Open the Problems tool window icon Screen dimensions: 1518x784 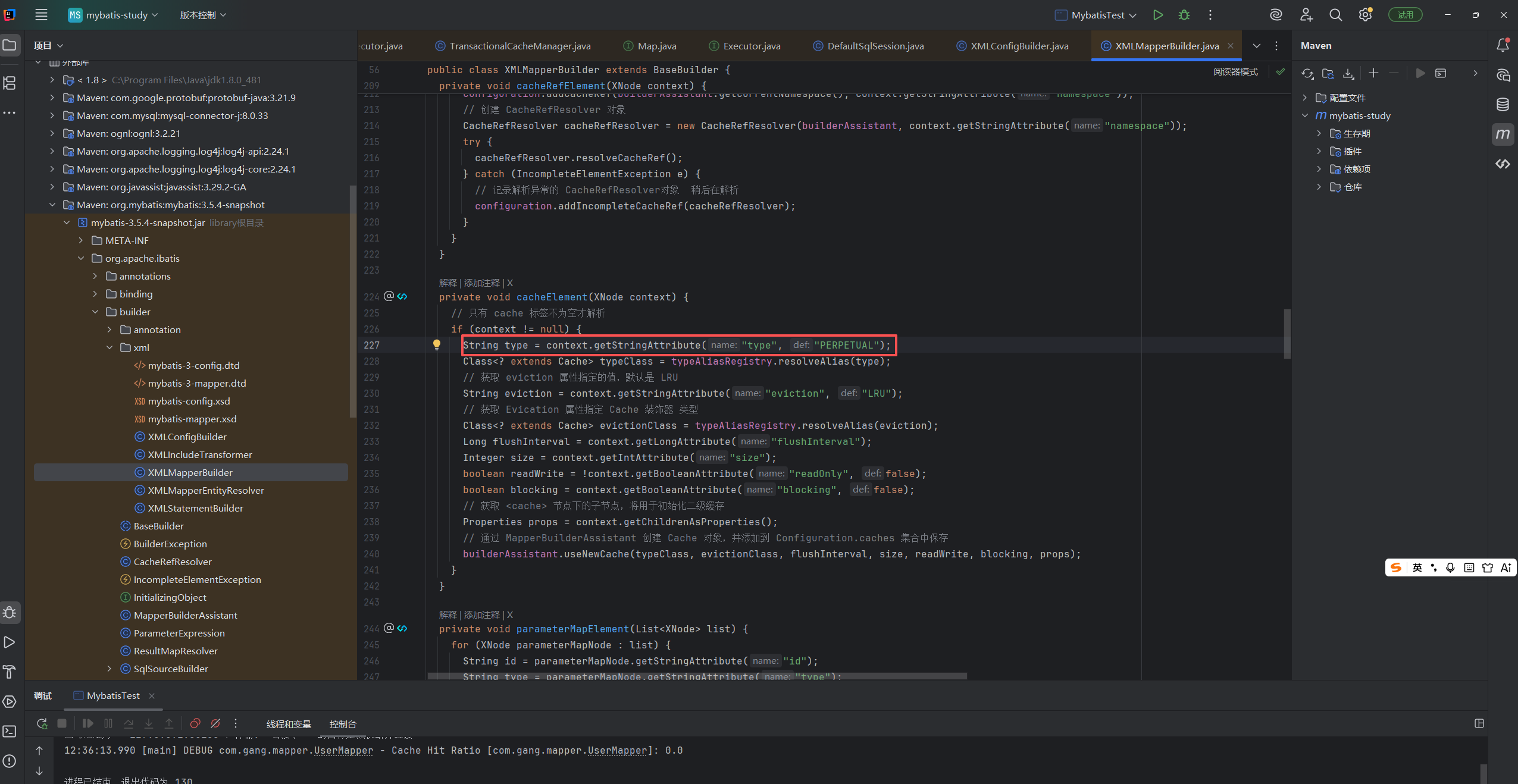(x=10, y=761)
